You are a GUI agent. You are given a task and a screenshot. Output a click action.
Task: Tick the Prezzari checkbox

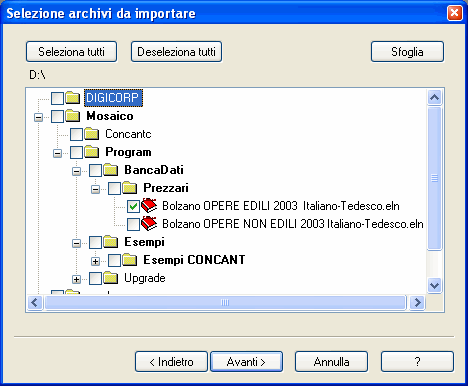tap(114, 188)
